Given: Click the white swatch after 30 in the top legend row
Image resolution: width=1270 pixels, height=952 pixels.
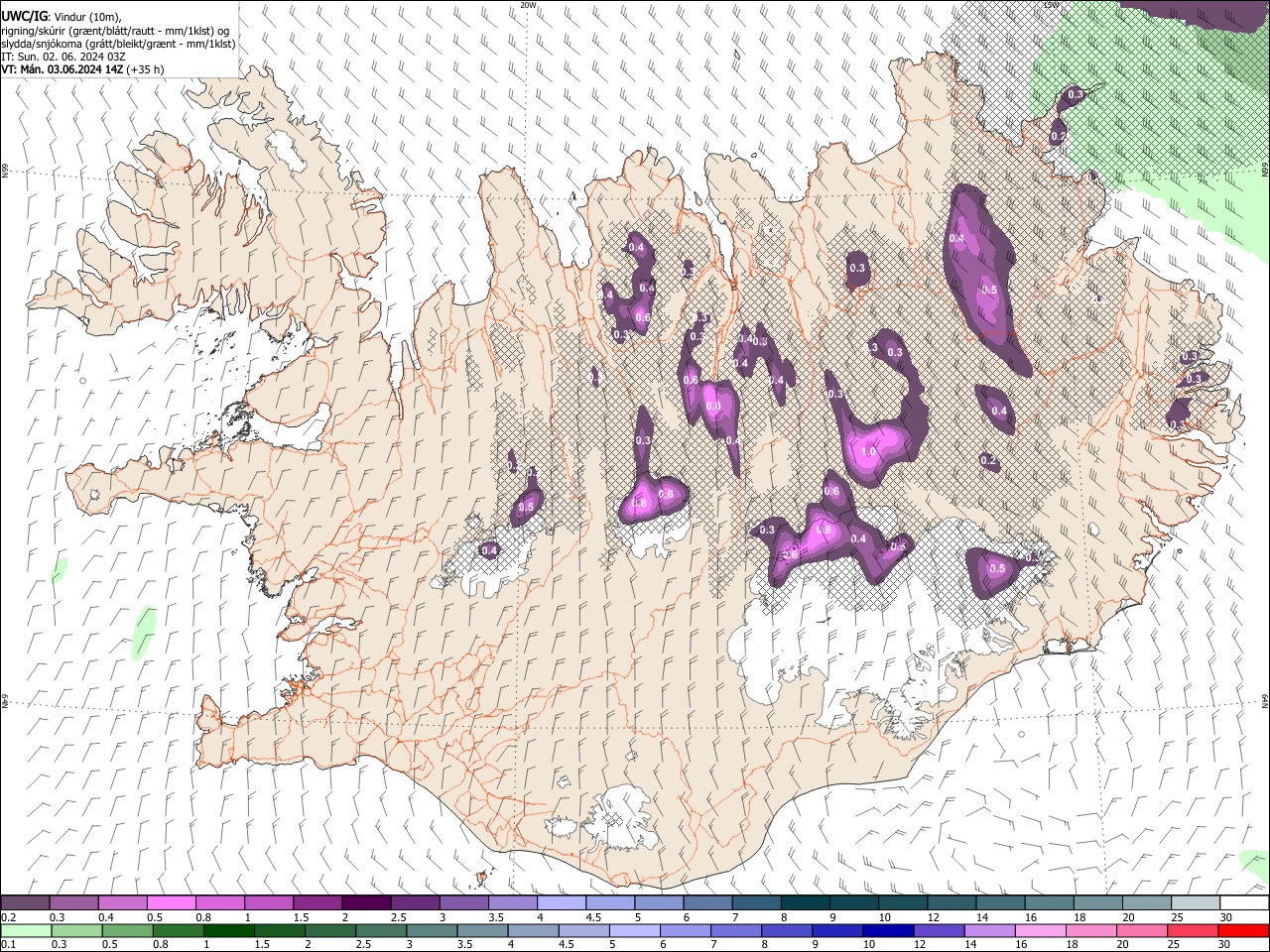Looking at the screenshot, I should (x=1244, y=903).
